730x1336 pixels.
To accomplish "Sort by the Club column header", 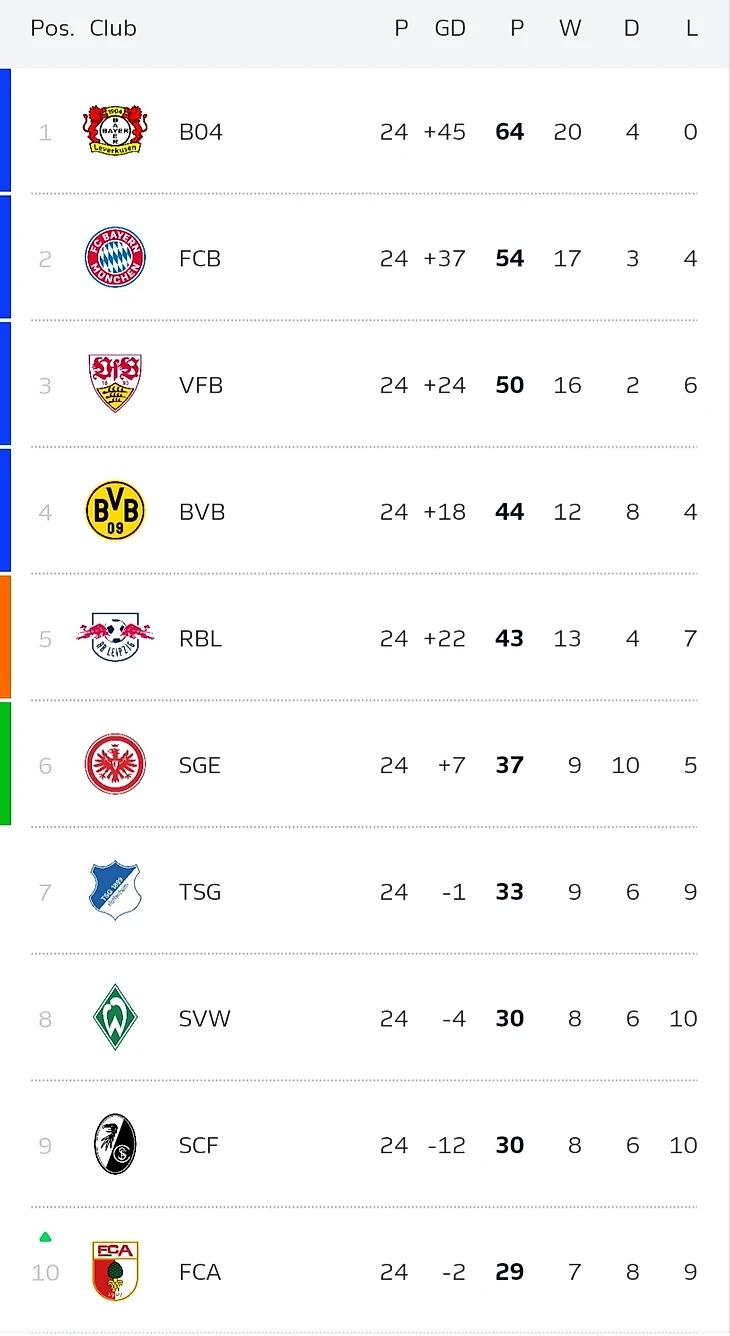I will coord(113,28).
